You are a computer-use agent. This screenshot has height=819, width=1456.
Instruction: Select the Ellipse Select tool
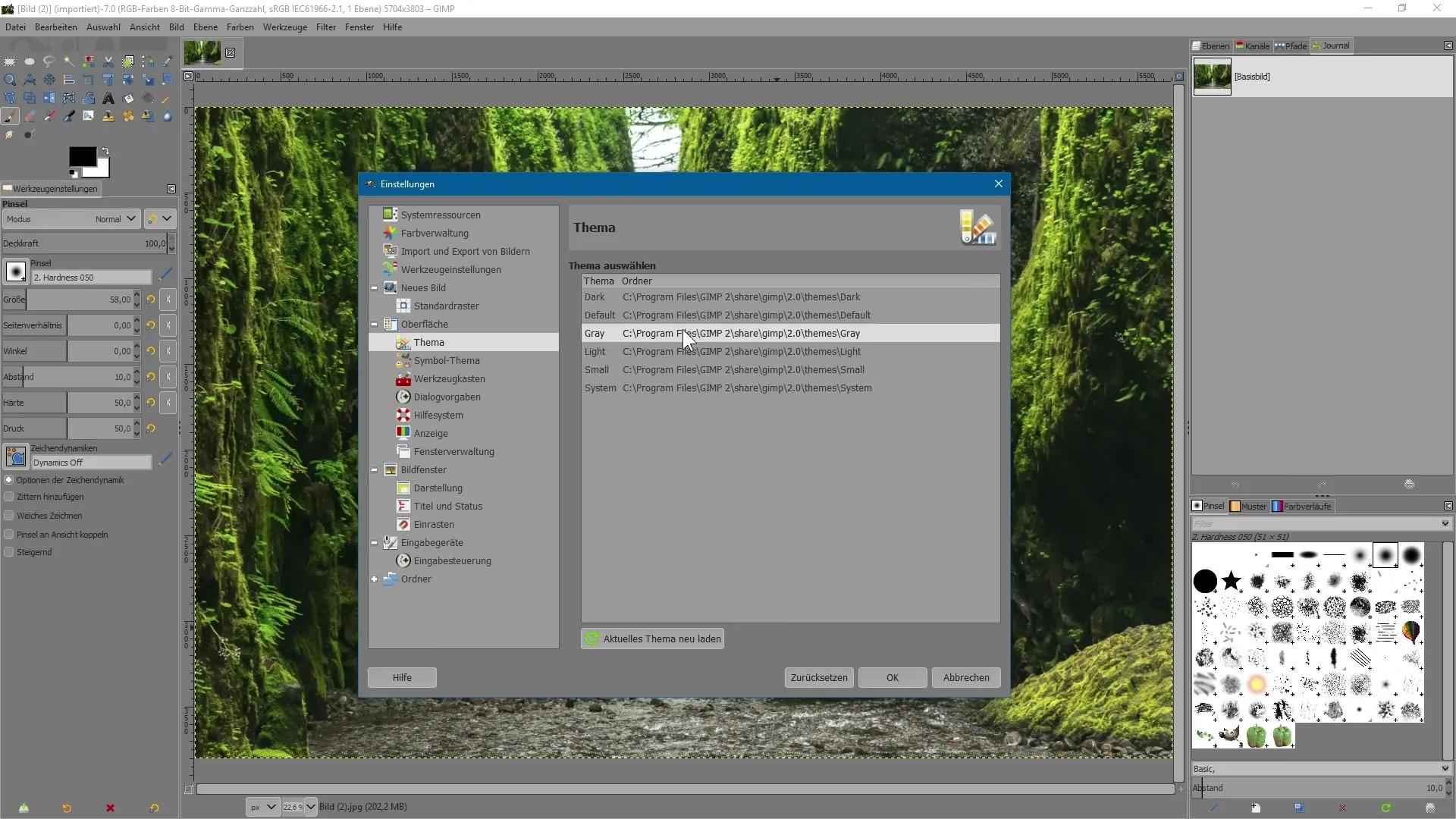[30, 61]
